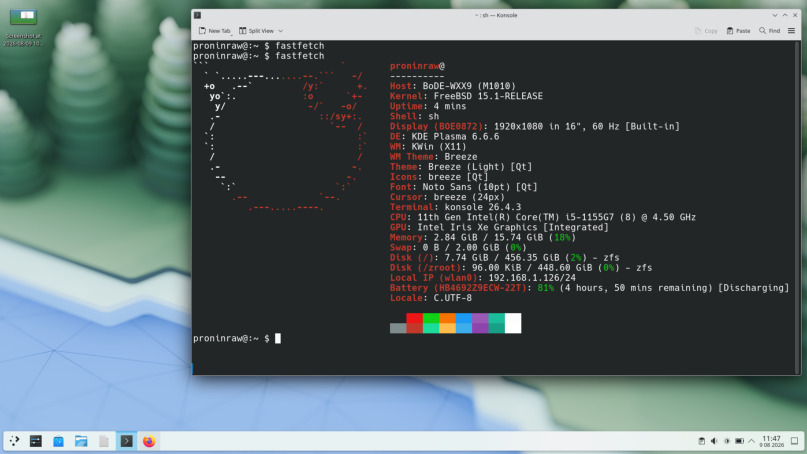Click the 'Intel Iris Xe Graphics' GPU text
Screen dimensions: 807x454
pyautogui.click(x=477, y=228)
